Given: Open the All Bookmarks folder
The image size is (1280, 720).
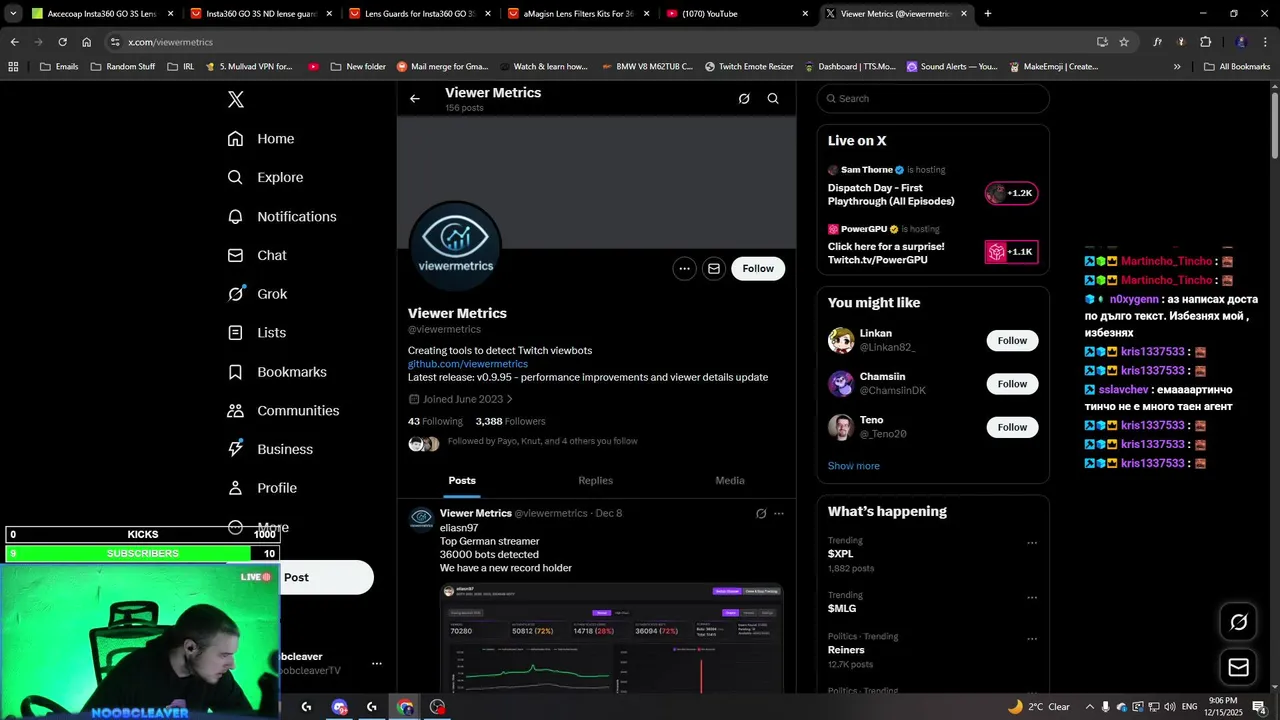Looking at the screenshot, I should click(x=1237, y=67).
